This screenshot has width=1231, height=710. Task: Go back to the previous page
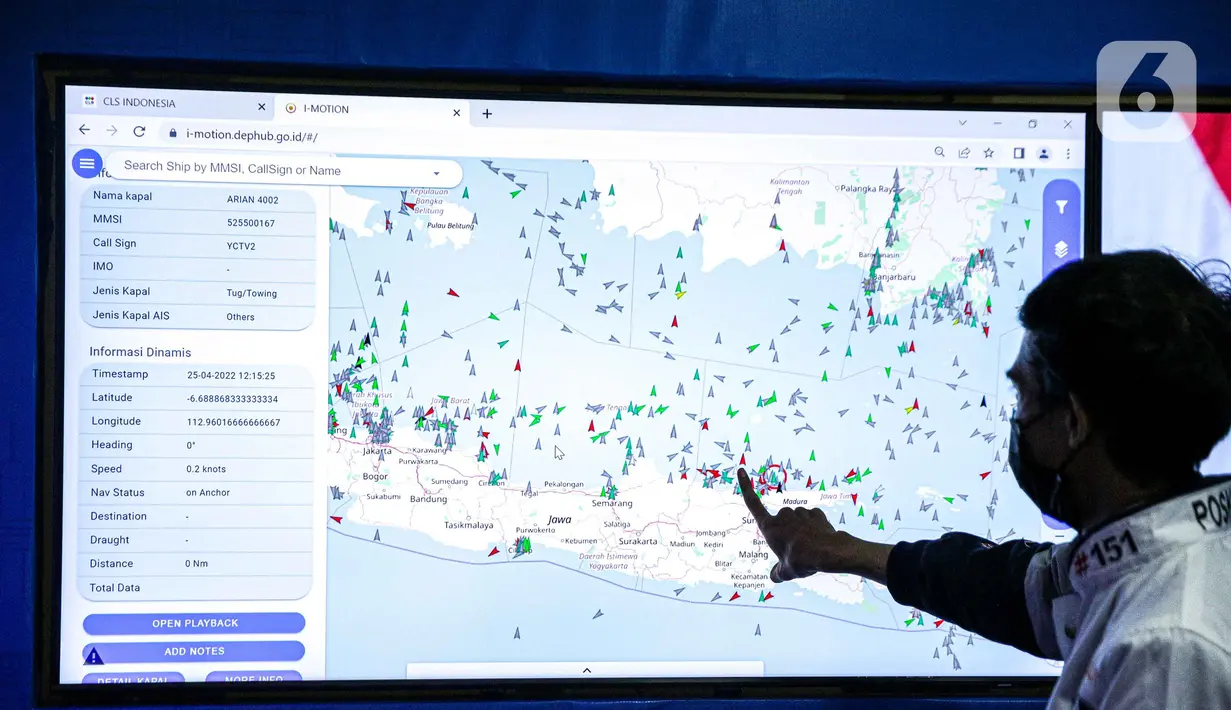(84, 130)
